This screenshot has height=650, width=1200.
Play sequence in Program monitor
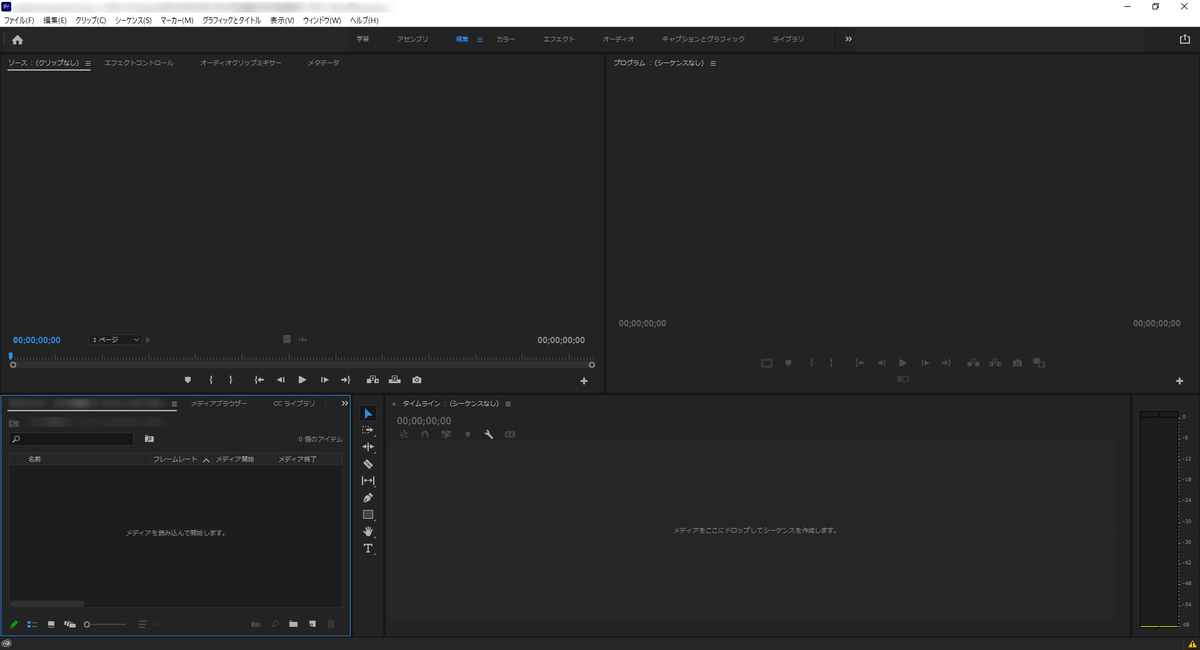tap(902, 363)
